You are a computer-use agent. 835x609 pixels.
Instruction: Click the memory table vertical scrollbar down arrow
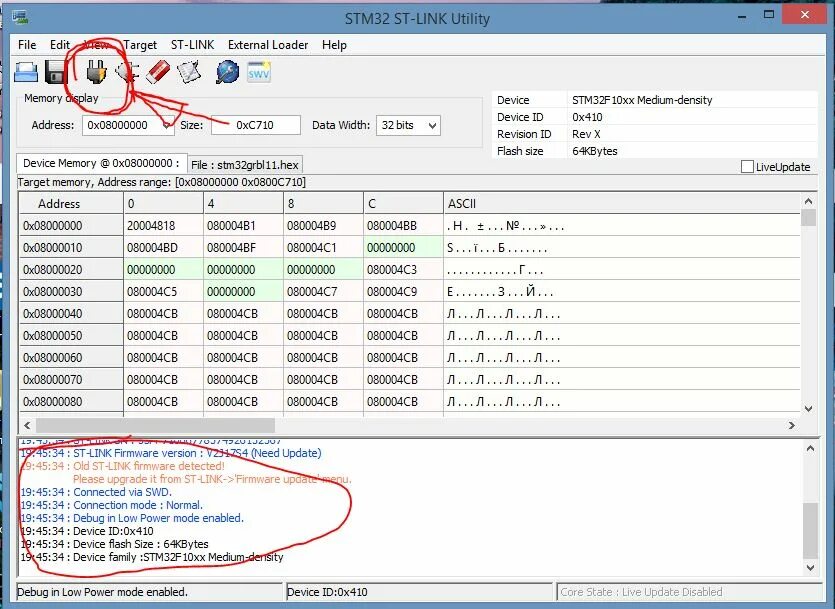click(808, 409)
